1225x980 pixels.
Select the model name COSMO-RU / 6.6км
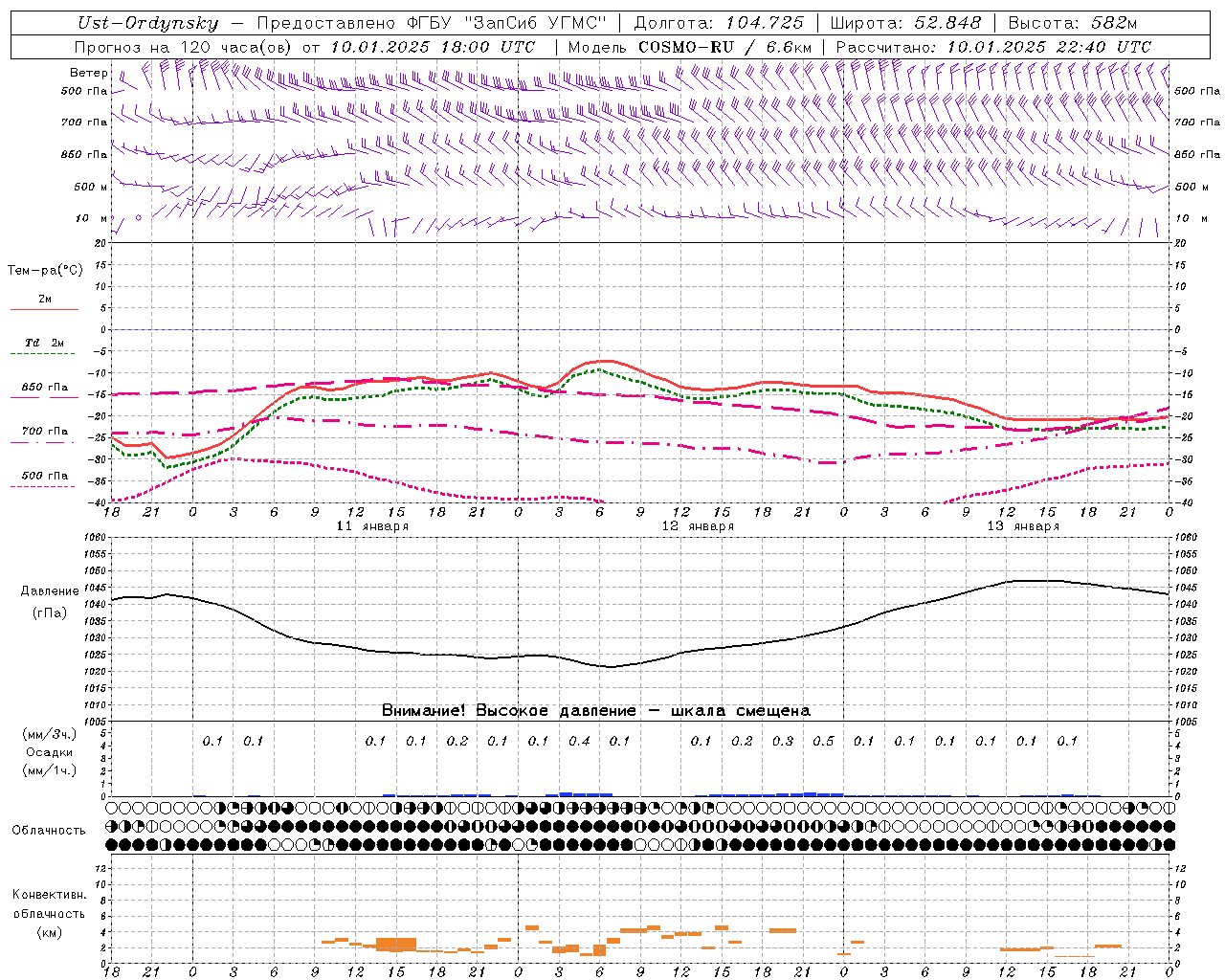click(x=724, y=46)
